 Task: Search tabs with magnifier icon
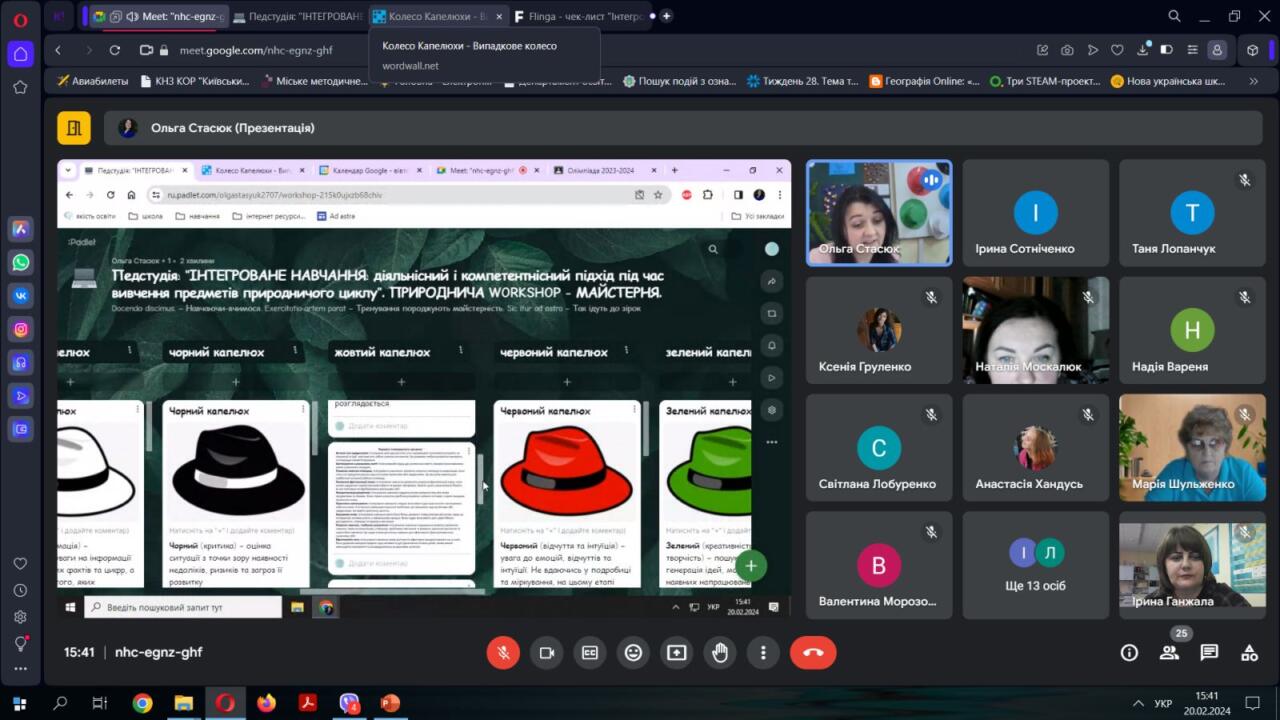(1175, 16)
